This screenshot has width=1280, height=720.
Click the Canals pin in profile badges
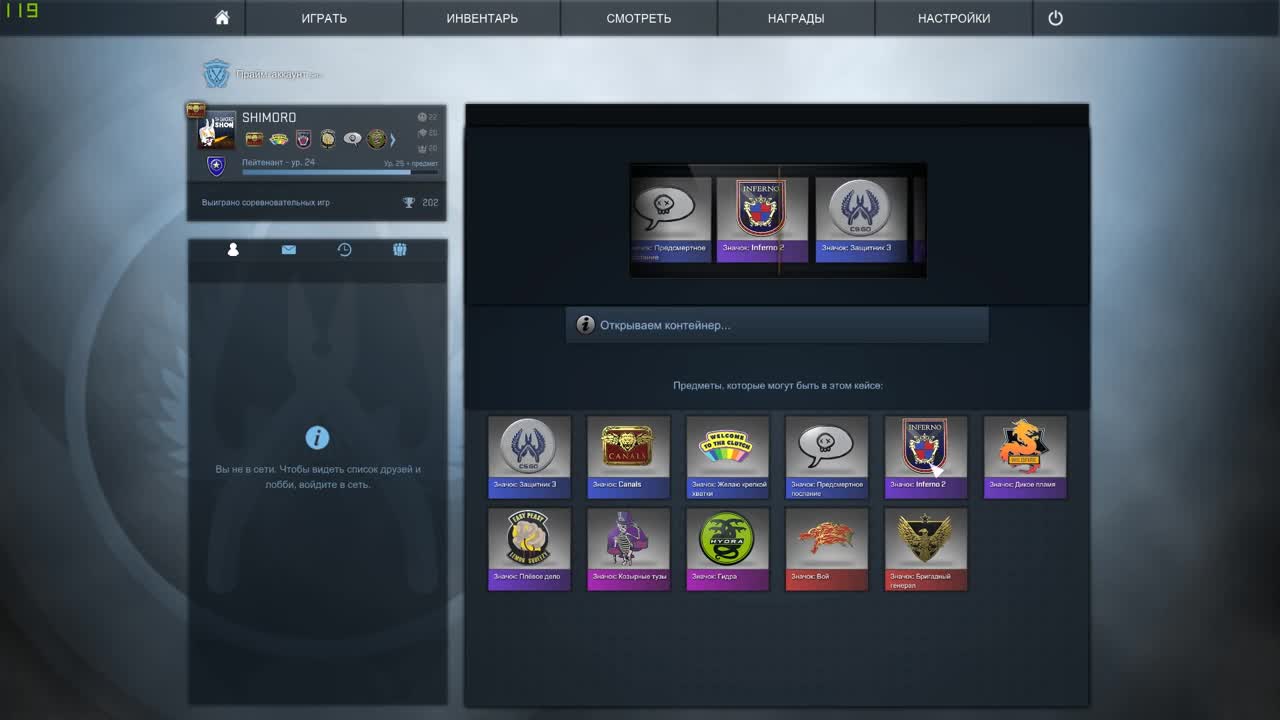point(254,139)
